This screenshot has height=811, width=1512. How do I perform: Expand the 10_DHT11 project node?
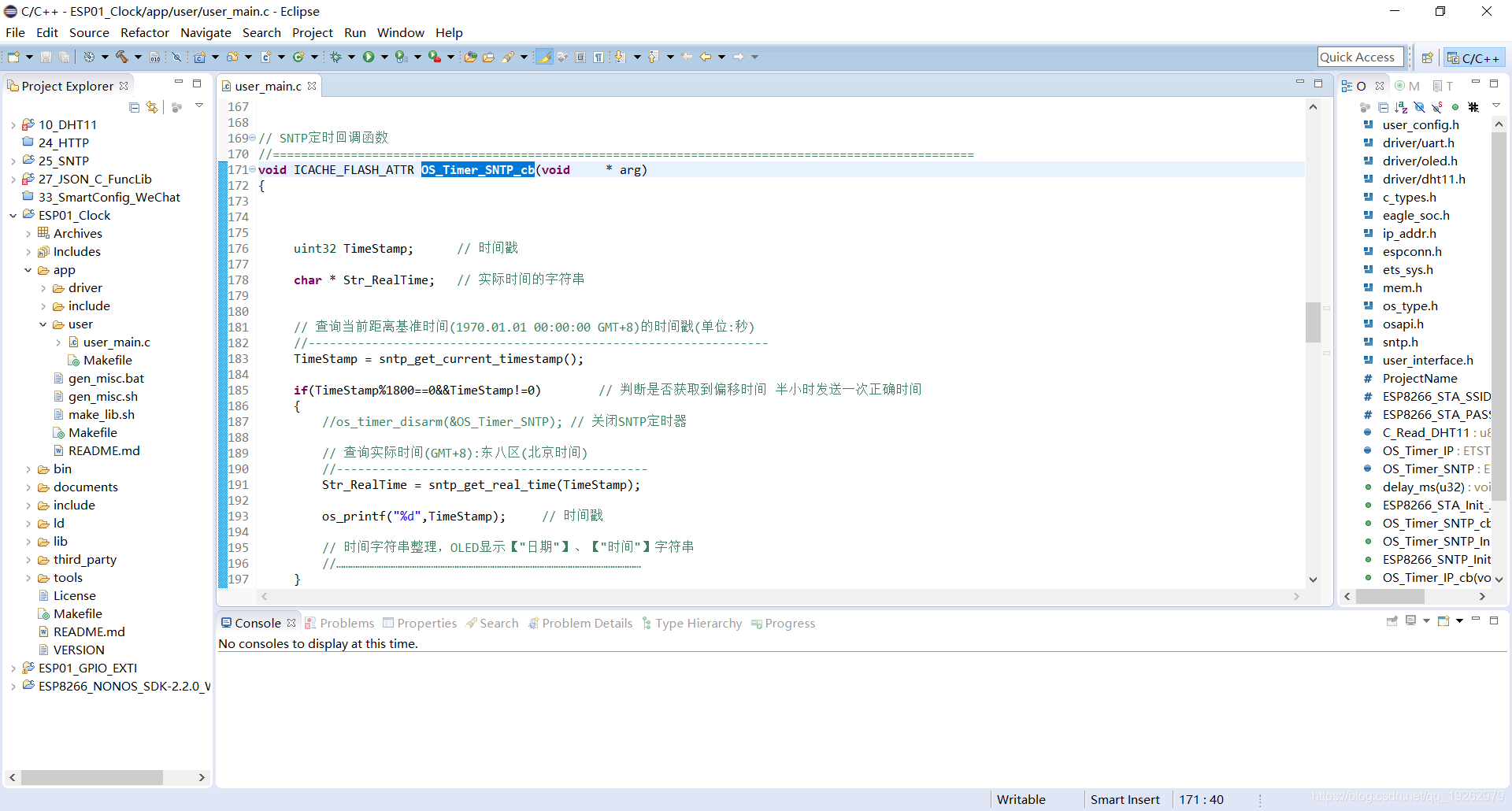(13, 124)
